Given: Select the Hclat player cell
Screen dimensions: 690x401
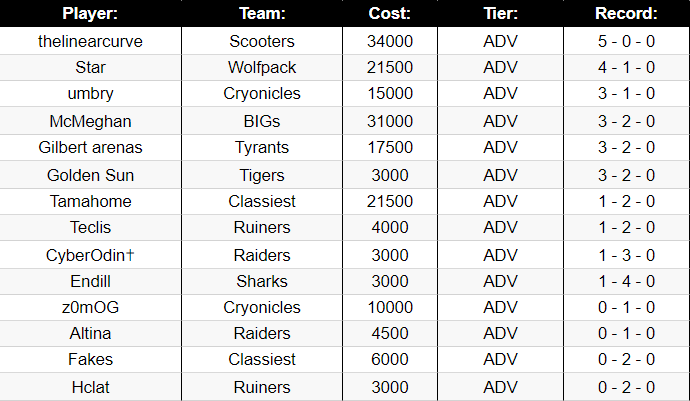Looking at the screenshot, I should 90,387.
